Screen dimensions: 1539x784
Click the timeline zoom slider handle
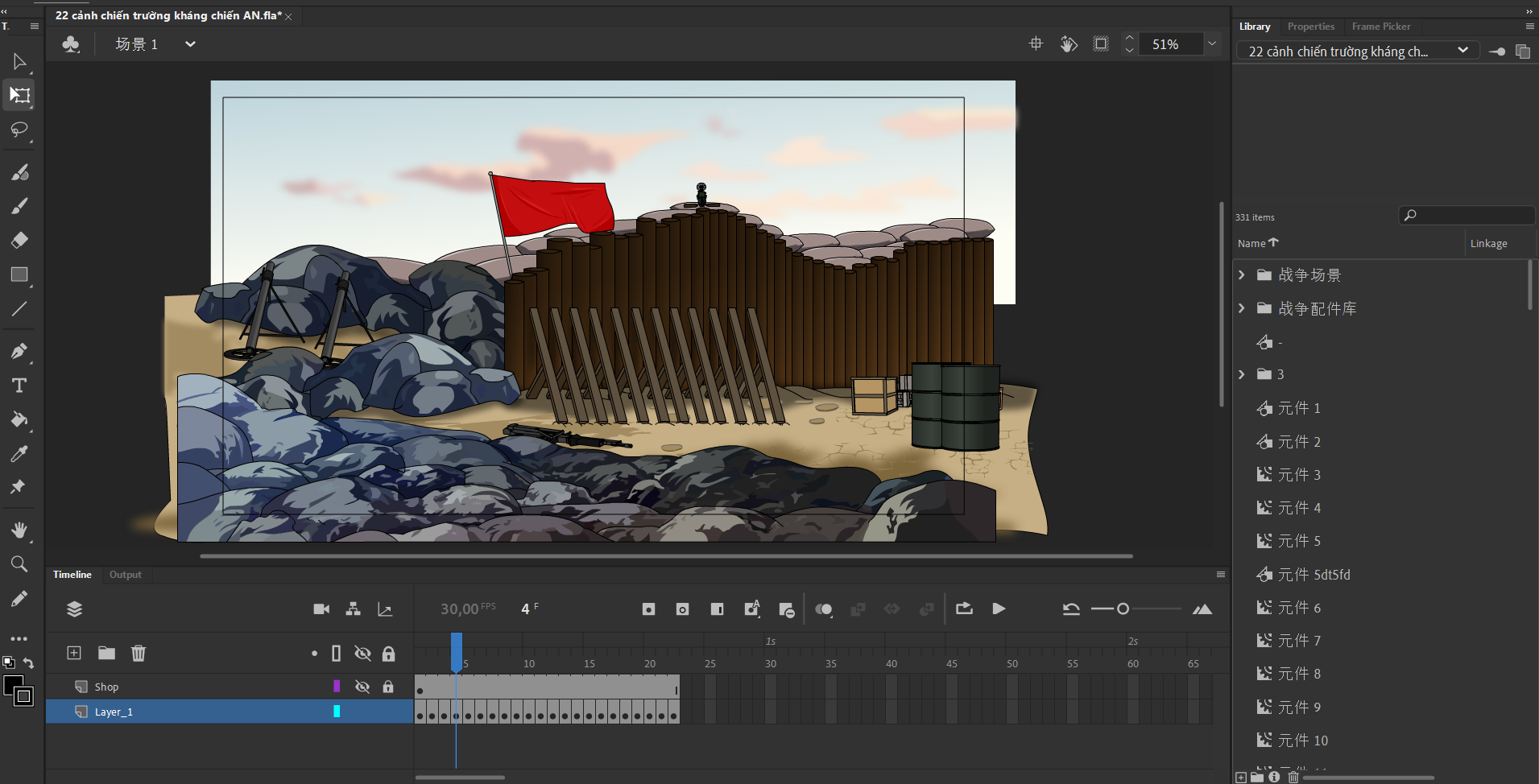click(x=1123, y=609)
